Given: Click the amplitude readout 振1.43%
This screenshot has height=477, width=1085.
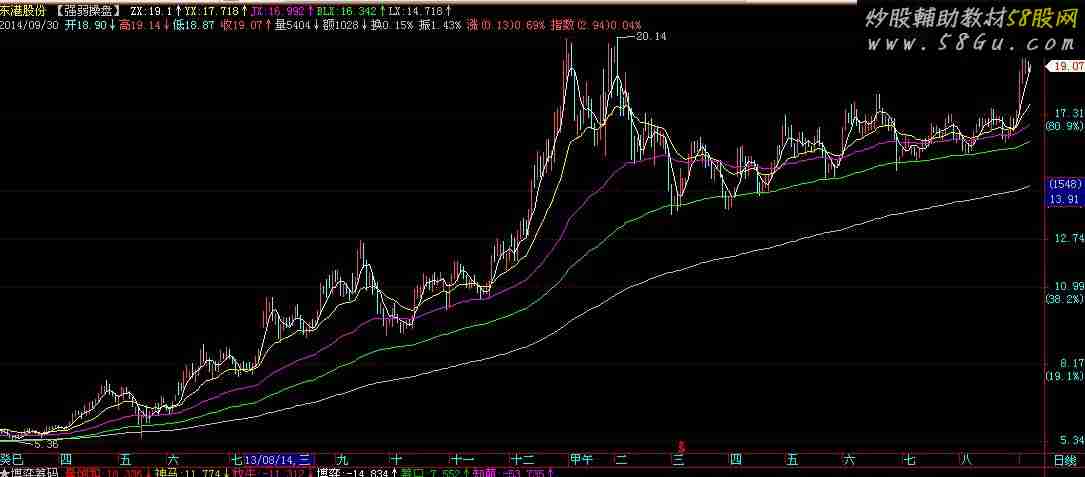Looking at the screenshot, I should (x=441, y=25).
